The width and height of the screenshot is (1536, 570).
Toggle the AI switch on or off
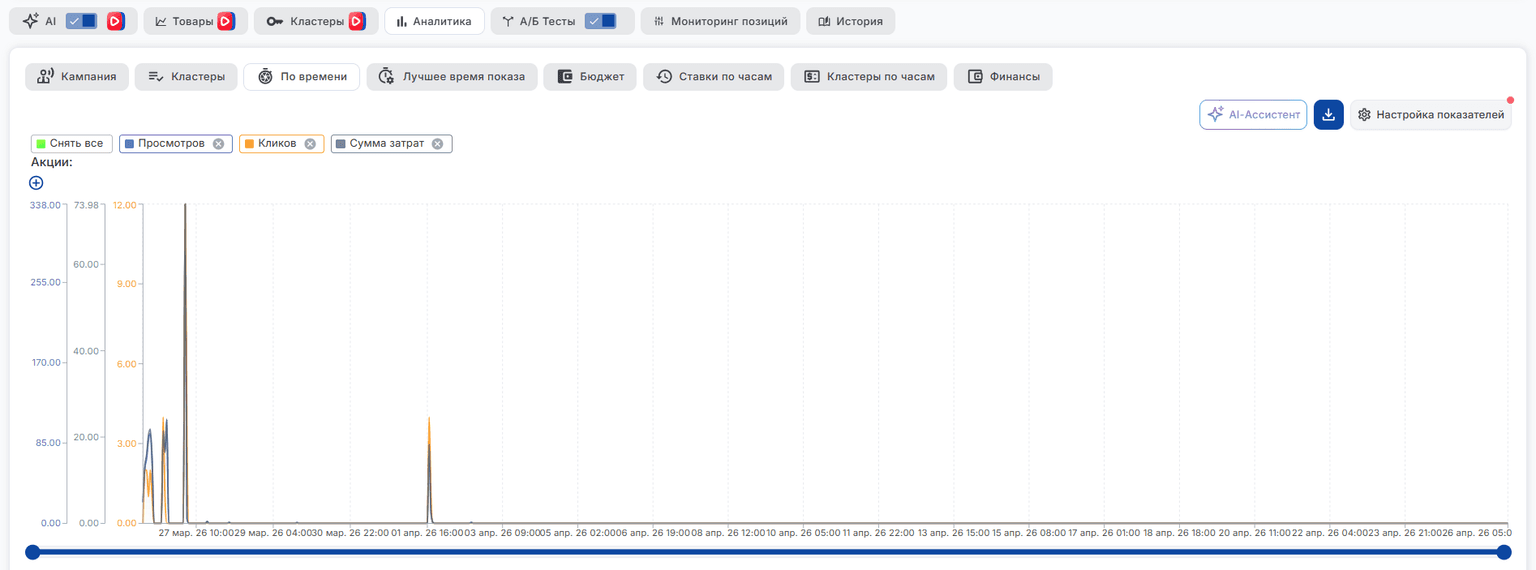pos(81,21)
